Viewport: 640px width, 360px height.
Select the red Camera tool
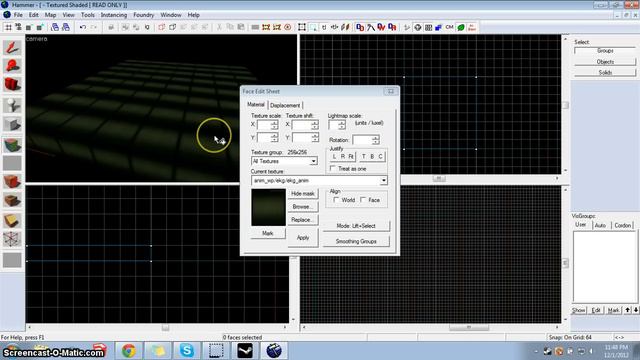click(12, 84)
